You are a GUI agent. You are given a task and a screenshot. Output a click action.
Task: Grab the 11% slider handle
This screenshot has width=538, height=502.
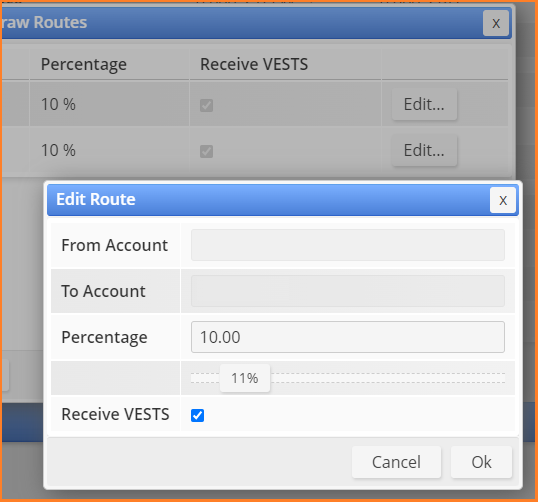(245, 378)
